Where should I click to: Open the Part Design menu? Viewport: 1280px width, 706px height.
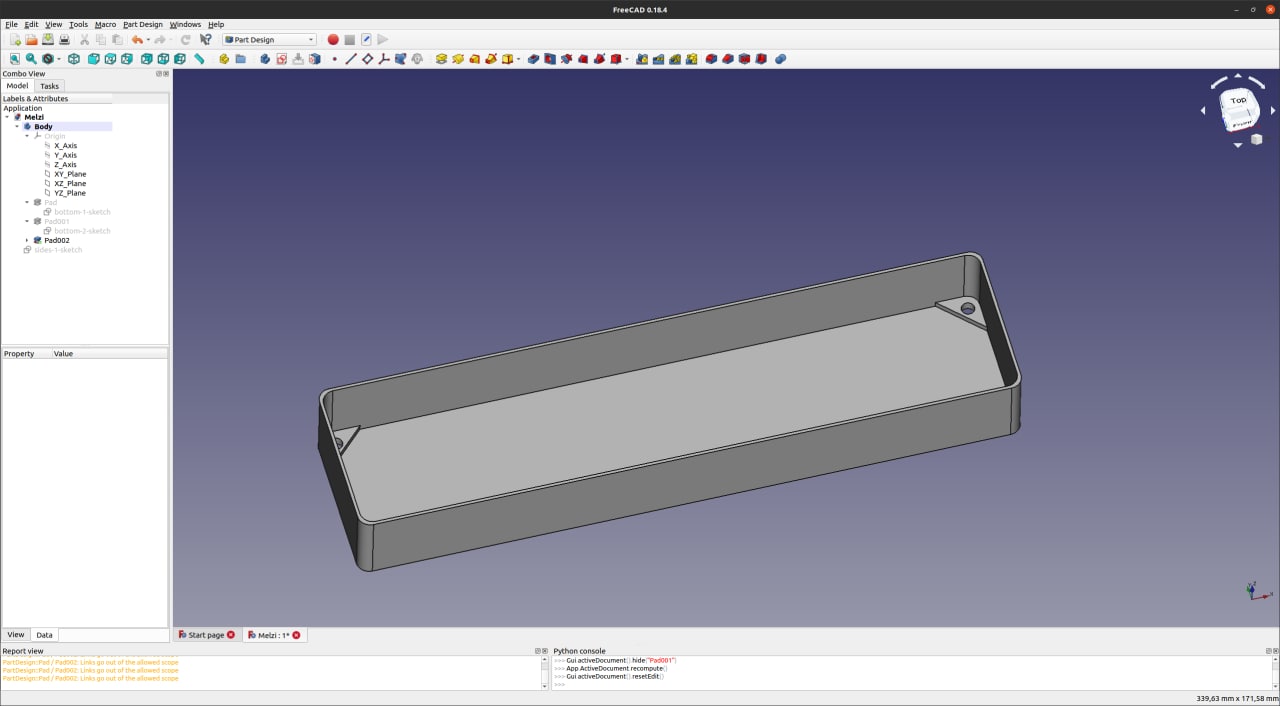click(143, 24)
